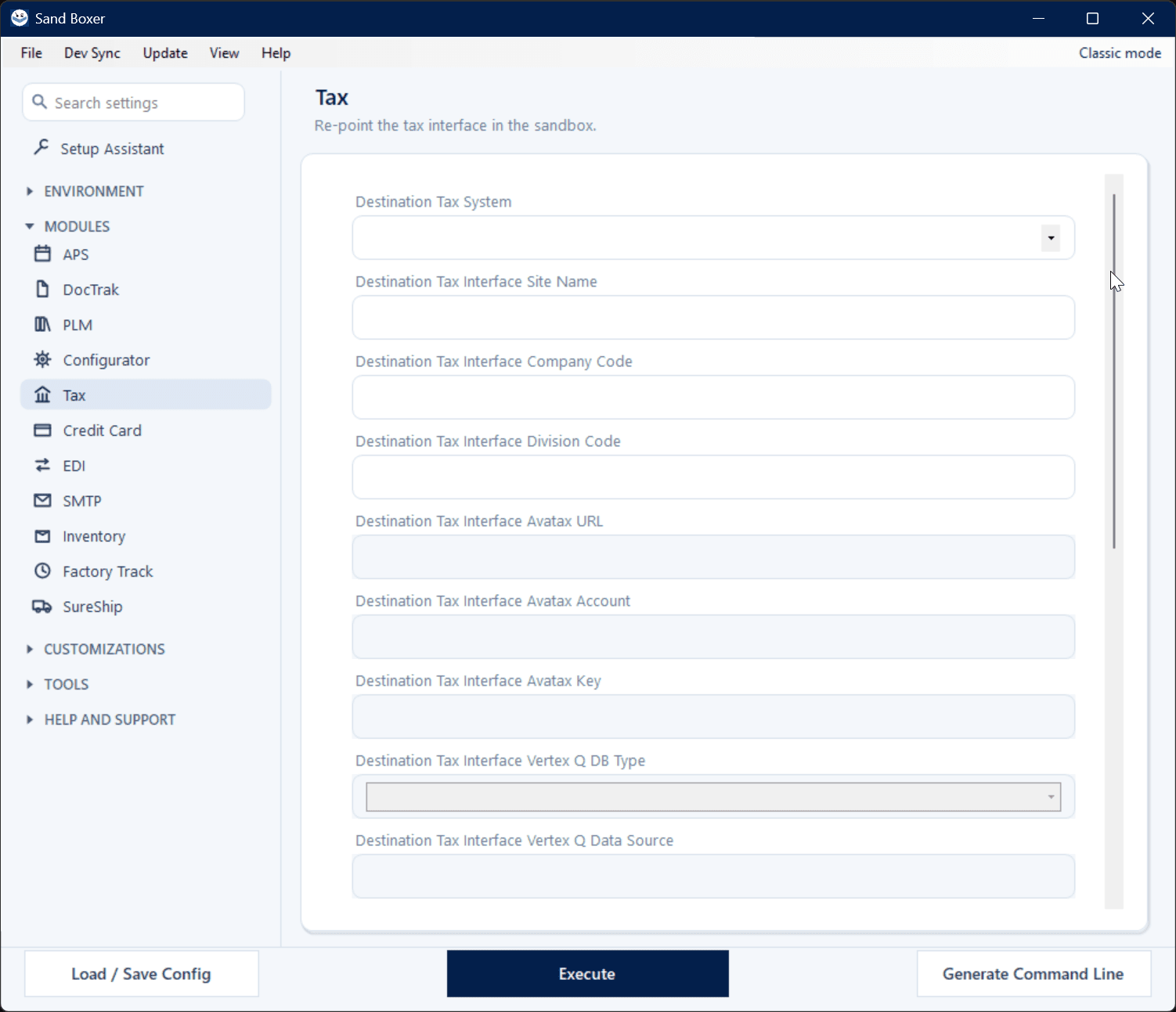This screenshot has height=1012, width=1176.
Task: Click the EDI exchange arrows icon
Action: (x=42, y=465)
